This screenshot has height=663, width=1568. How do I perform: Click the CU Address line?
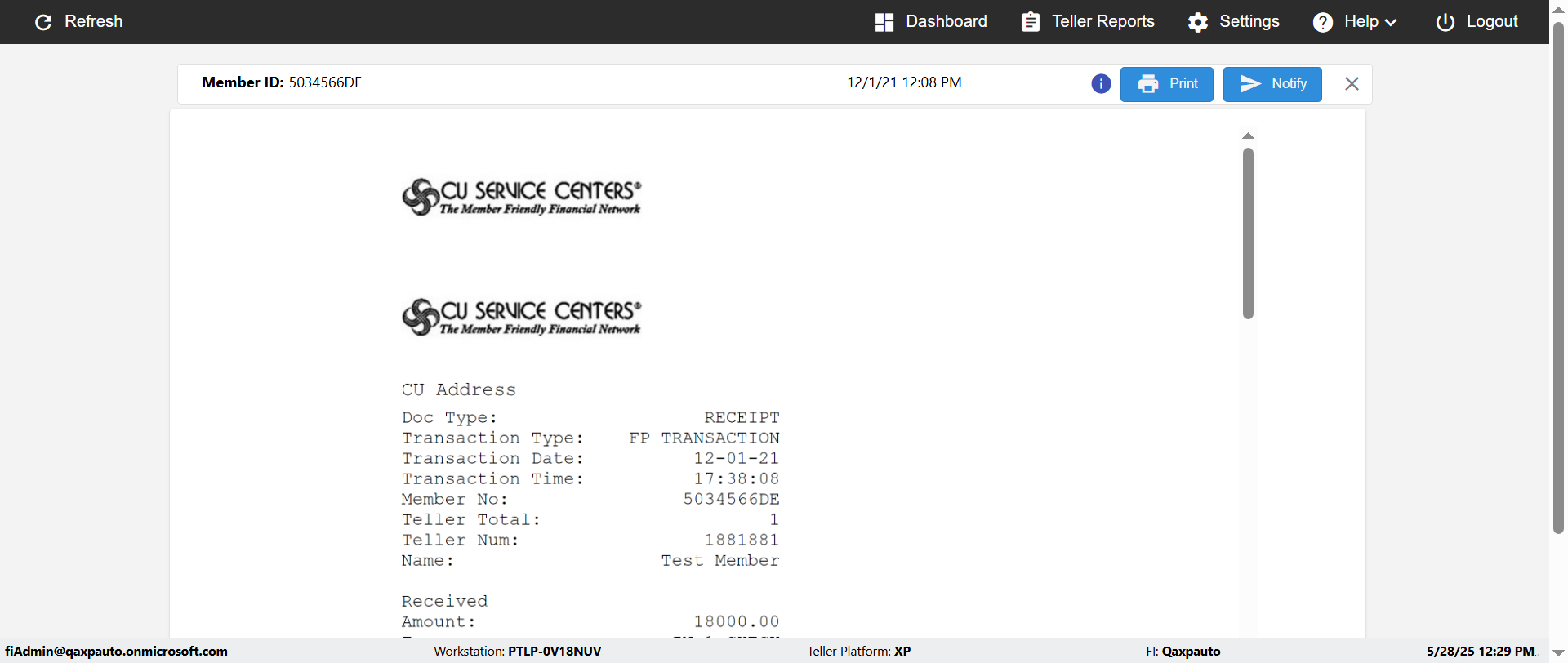click(x=459, y=389)
